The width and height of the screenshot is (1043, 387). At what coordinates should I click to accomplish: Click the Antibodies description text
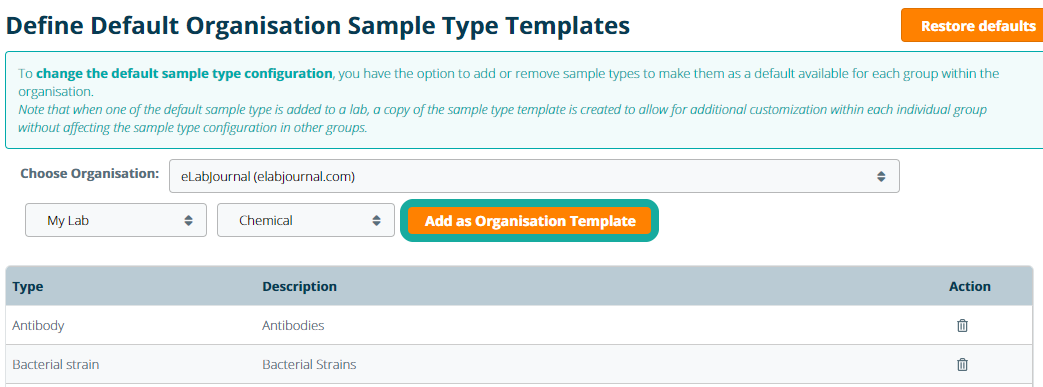pyautogui.click(x=293, y=326)
